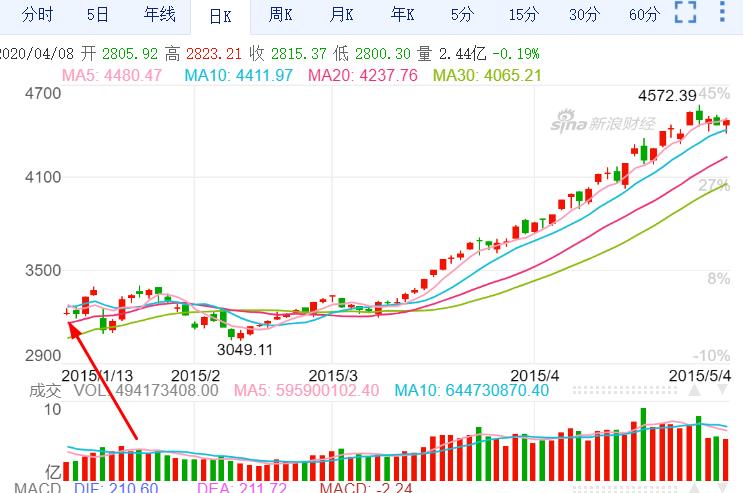Select the 5分 five-minute chart
756x493 pixels.
point(462,14)
